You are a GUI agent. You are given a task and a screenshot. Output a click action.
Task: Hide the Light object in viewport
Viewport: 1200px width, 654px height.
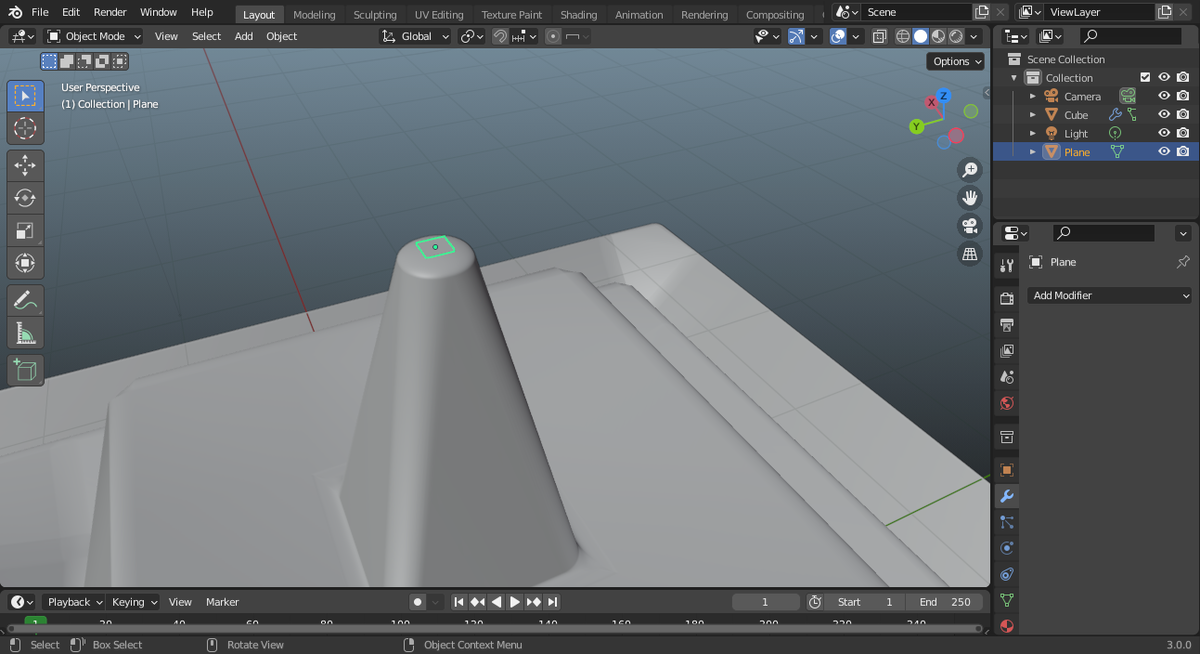(x=1164, y=133)
